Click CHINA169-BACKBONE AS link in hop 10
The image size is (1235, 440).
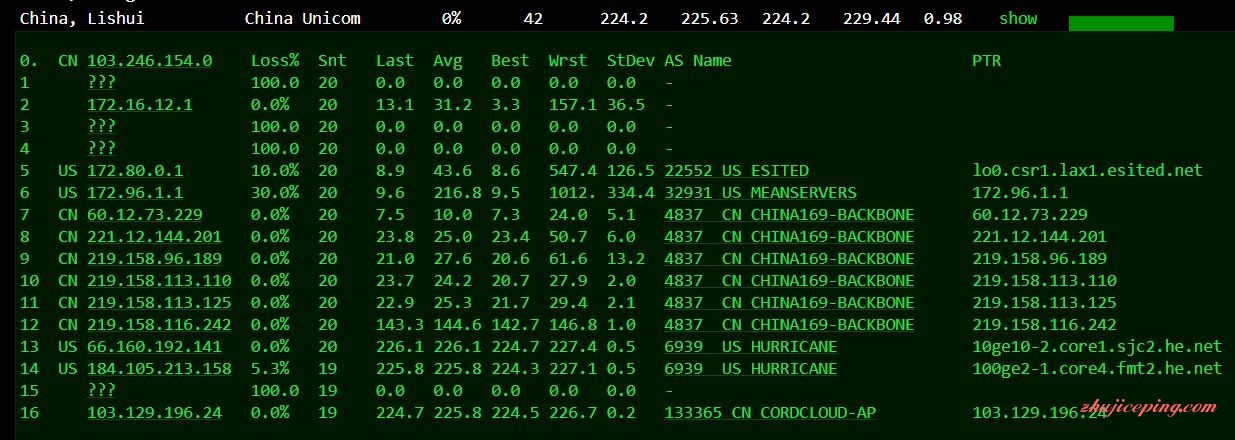click(789, 281)
